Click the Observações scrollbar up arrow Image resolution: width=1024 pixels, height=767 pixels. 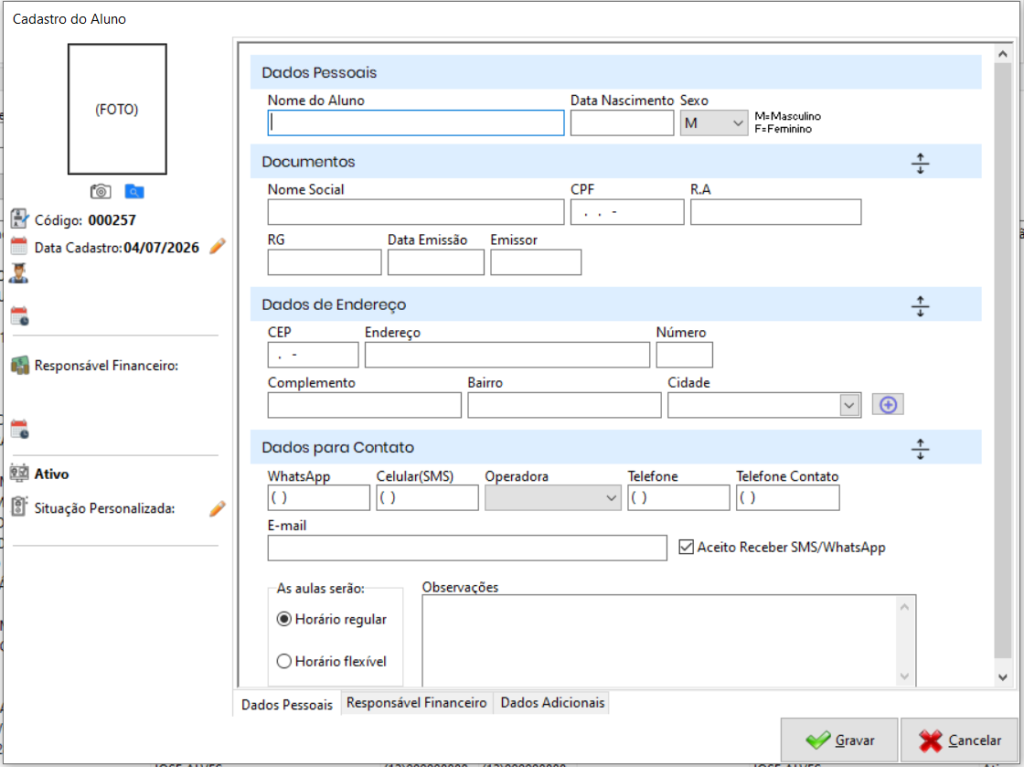(904, 607)
